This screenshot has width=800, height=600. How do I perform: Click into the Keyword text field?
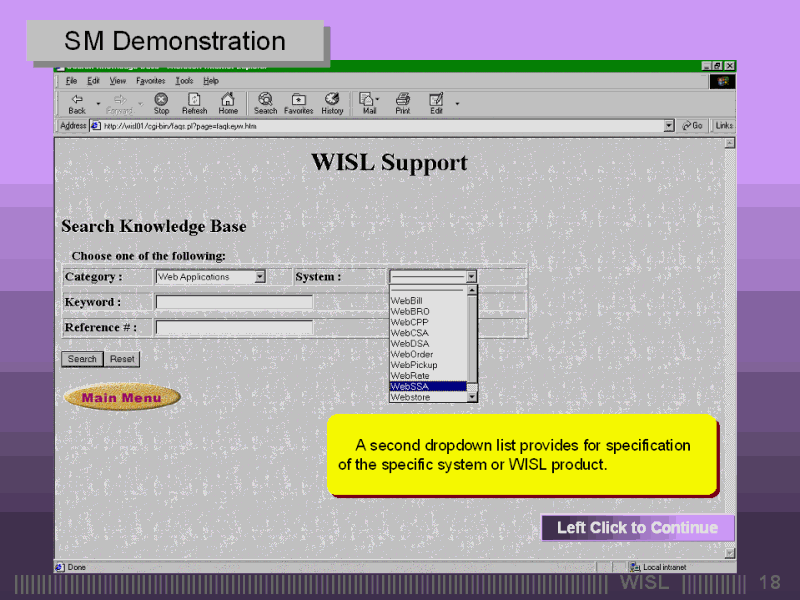pos(234,302)
